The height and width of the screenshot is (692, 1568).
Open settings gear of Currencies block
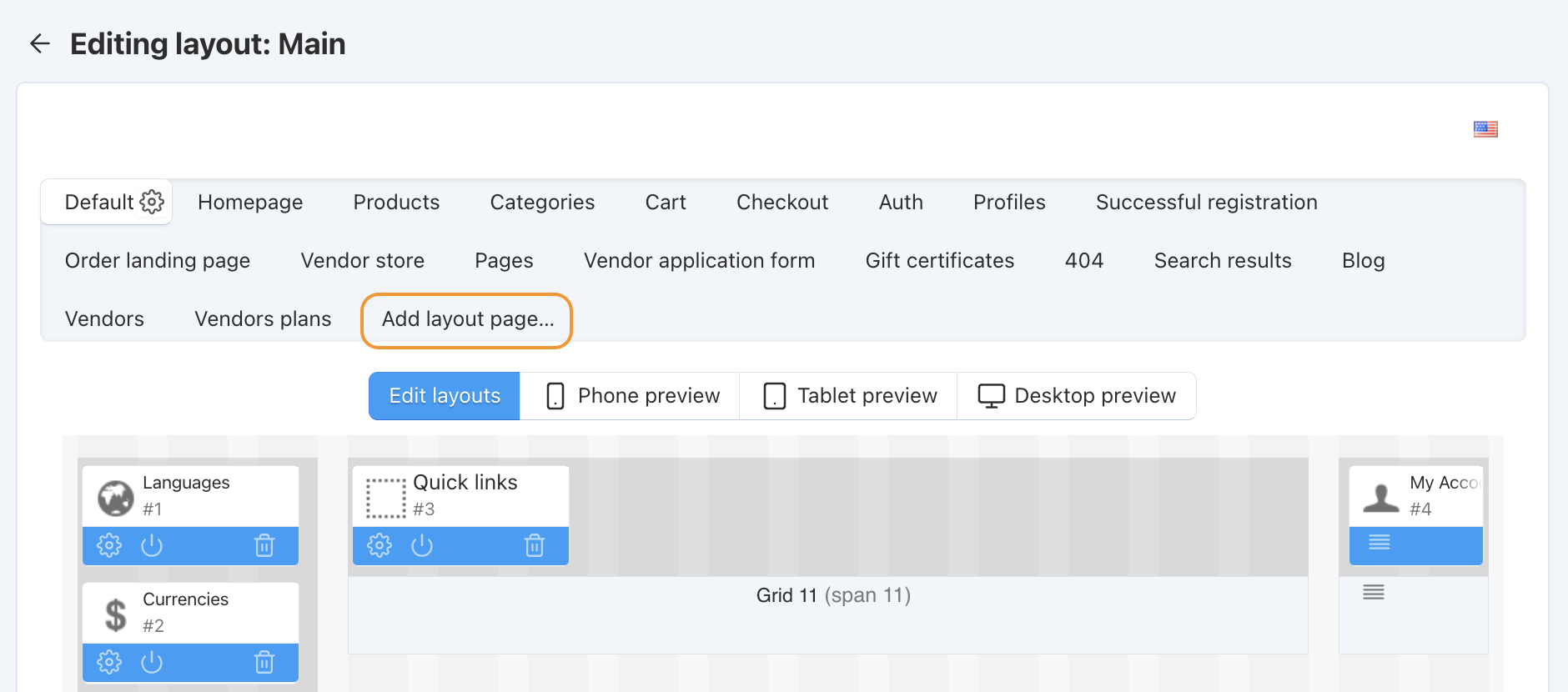(109, 662)
